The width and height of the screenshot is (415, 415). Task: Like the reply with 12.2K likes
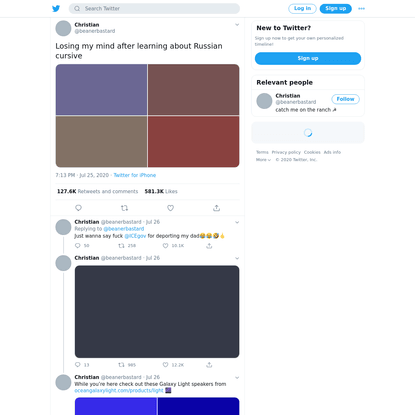(165, 365)
